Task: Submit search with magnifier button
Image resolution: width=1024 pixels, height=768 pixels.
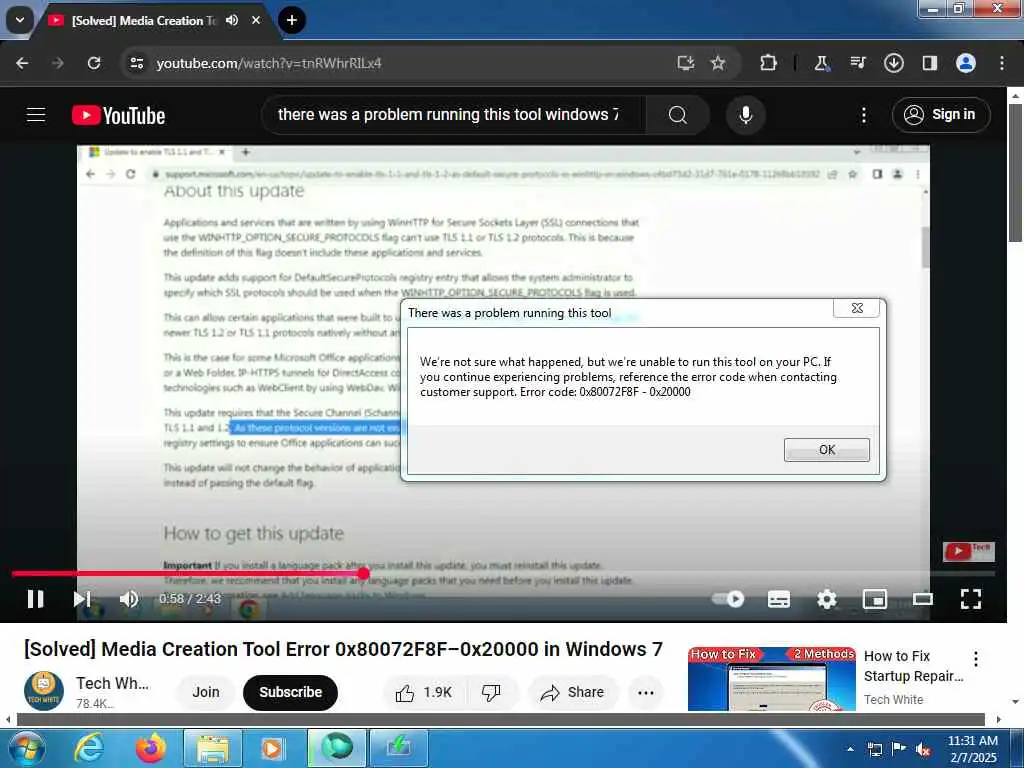Action: click(678, 115)
